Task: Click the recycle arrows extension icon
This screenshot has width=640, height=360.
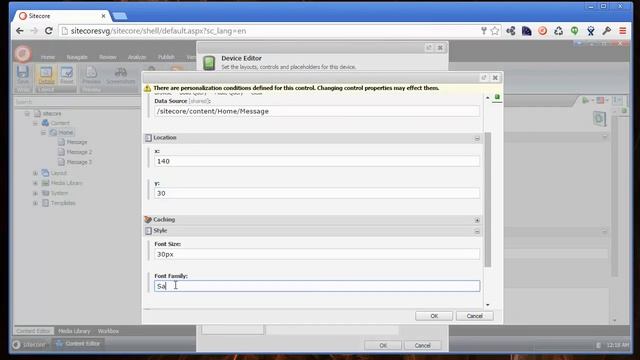Action: point(558,31)
